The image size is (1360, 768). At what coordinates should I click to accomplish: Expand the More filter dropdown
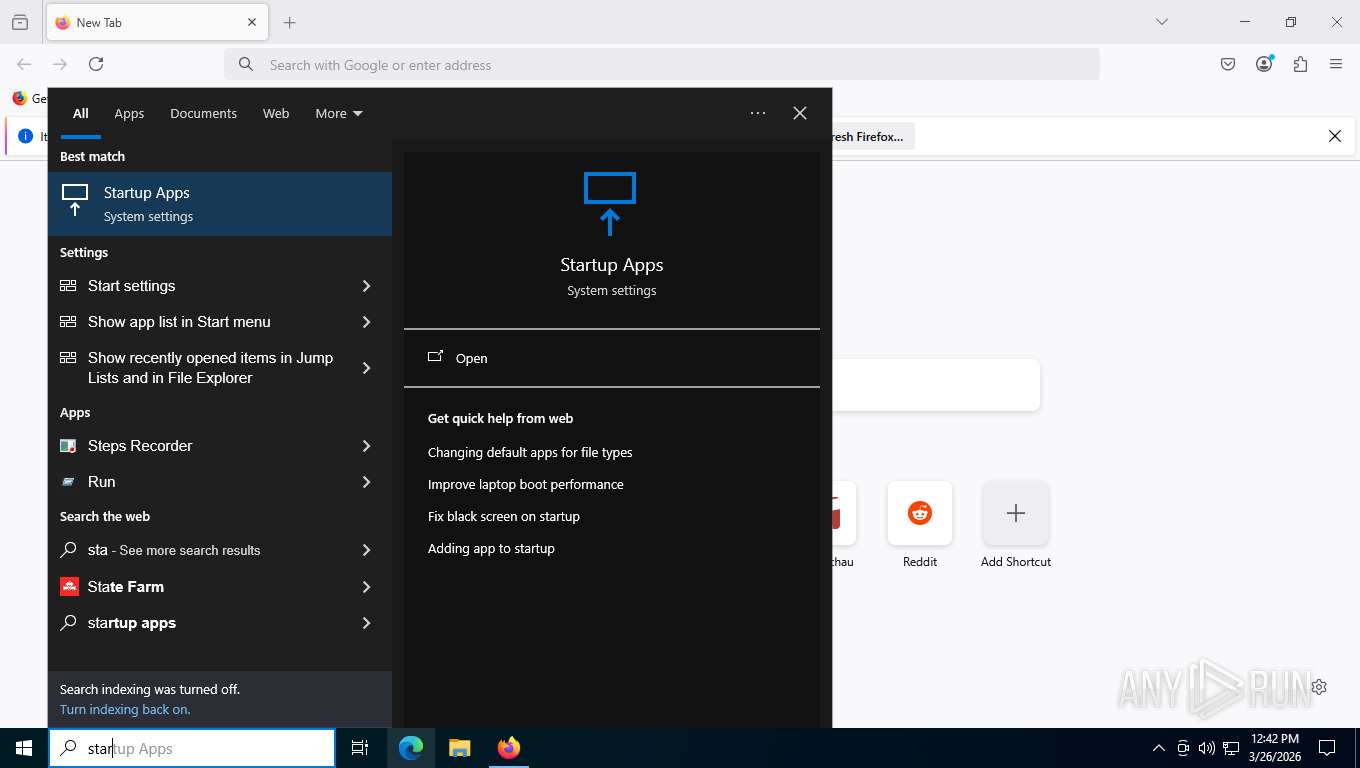339,113
